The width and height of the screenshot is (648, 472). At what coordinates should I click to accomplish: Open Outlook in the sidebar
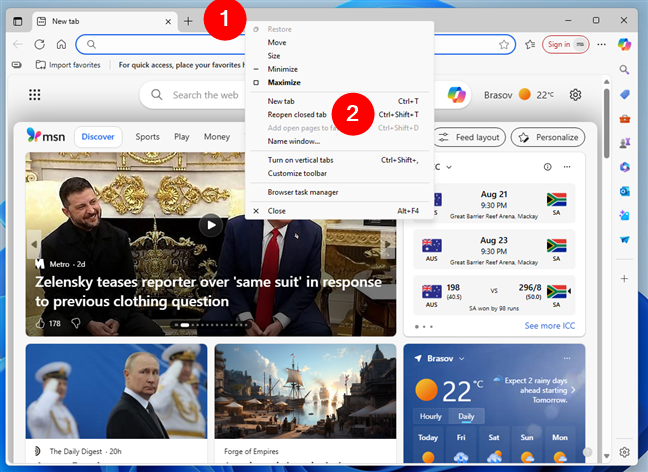click(624, 191)
